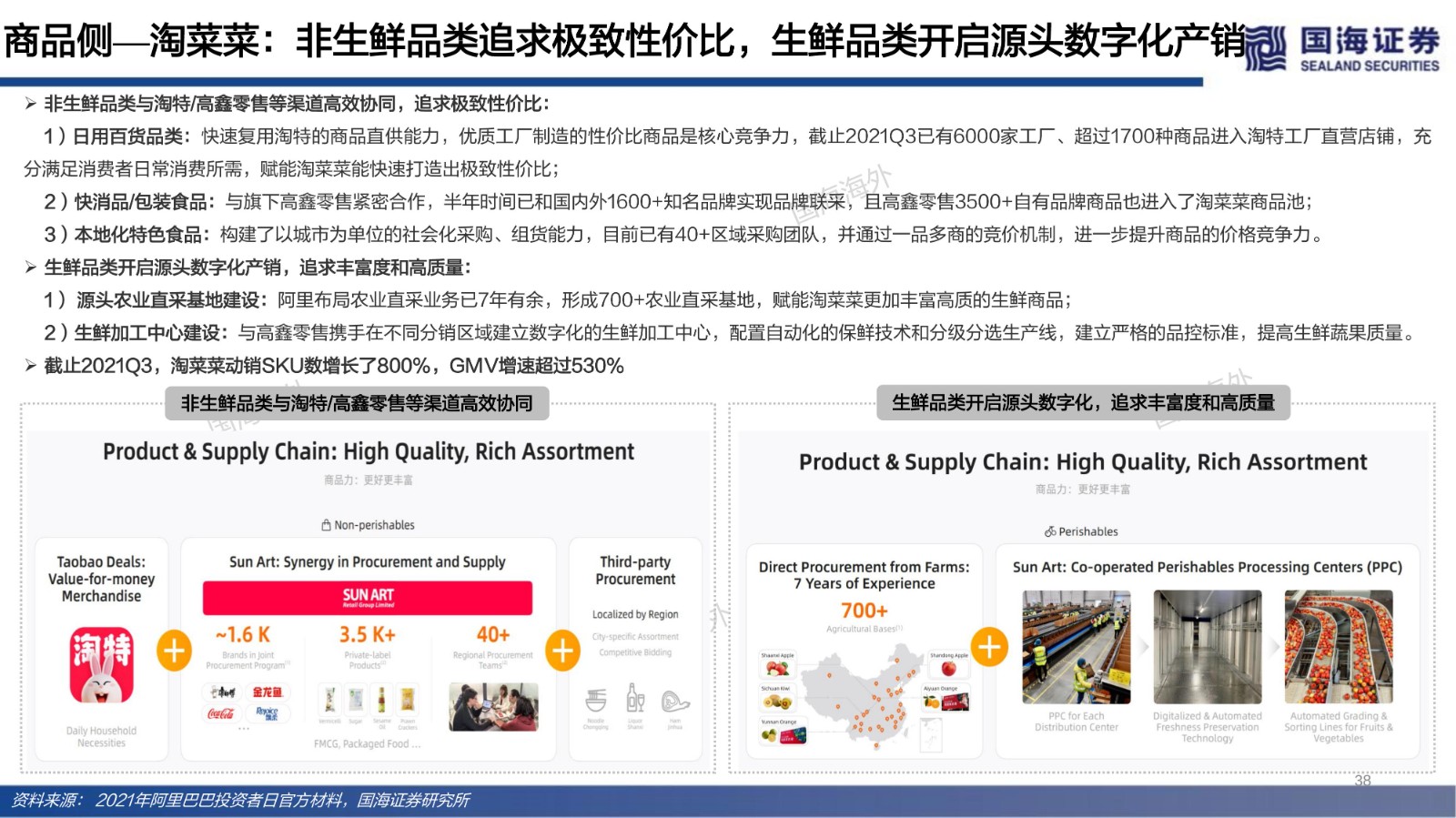
Task: Click the page number 38
Action: (1362, 780)
